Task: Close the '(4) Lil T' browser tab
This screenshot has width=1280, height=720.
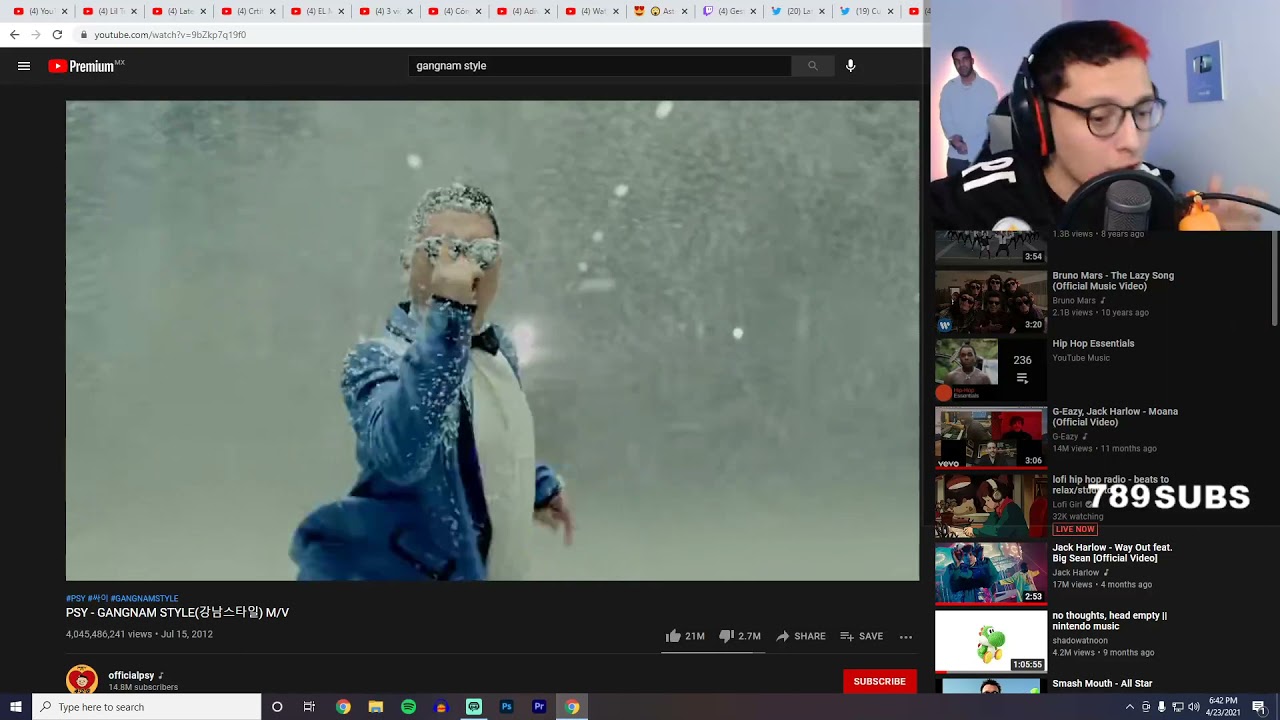Action: pyautogui.click(x=134, y=12)
